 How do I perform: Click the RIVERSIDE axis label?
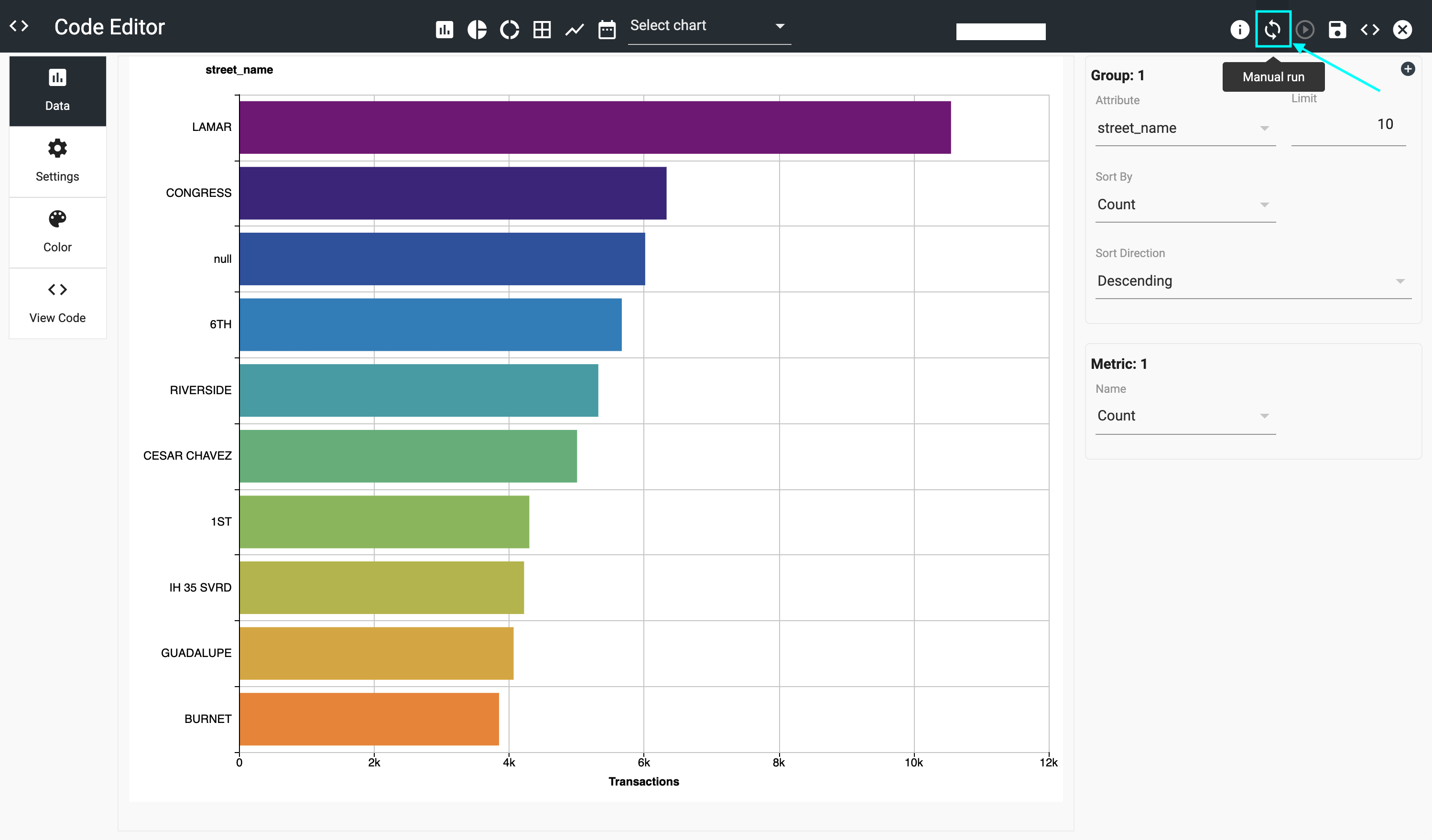pyautogui.click(x=201, y=390)
